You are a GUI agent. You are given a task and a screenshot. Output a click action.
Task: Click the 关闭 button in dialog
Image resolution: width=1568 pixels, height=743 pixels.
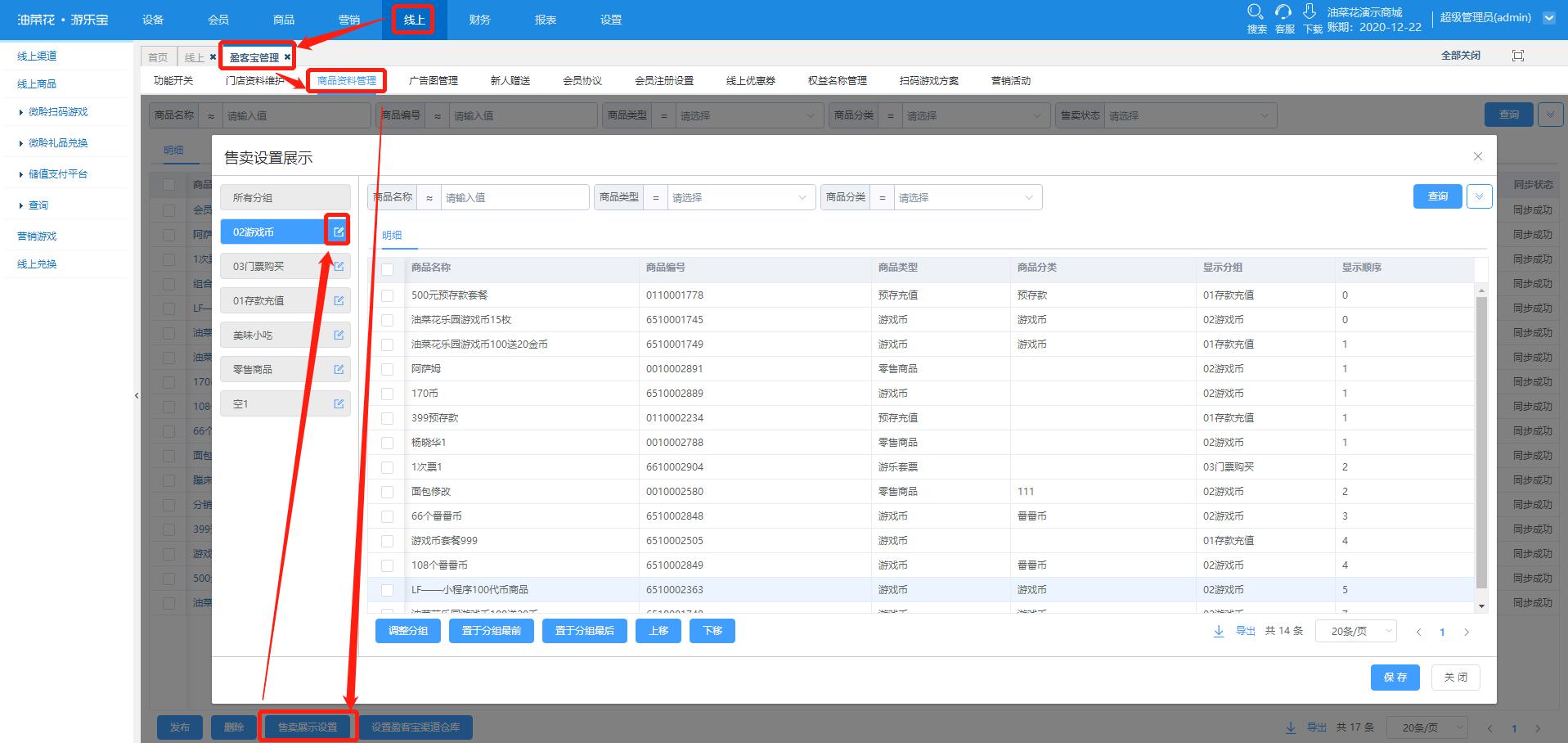[1456, 678]
